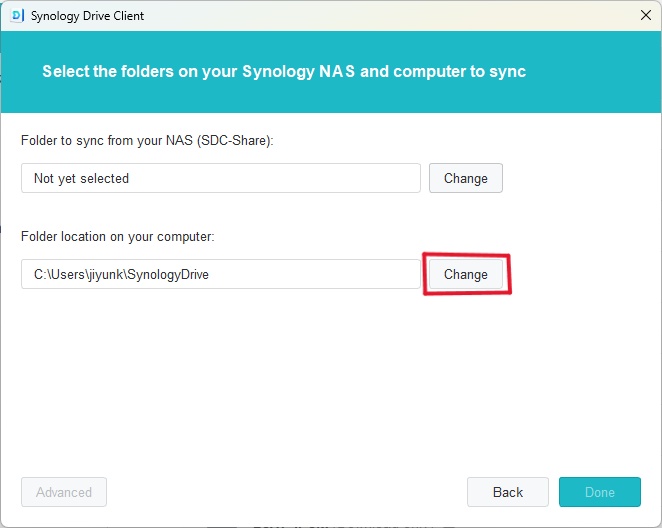Go Back to the previous setup step
662x528 pixels.
507,492
